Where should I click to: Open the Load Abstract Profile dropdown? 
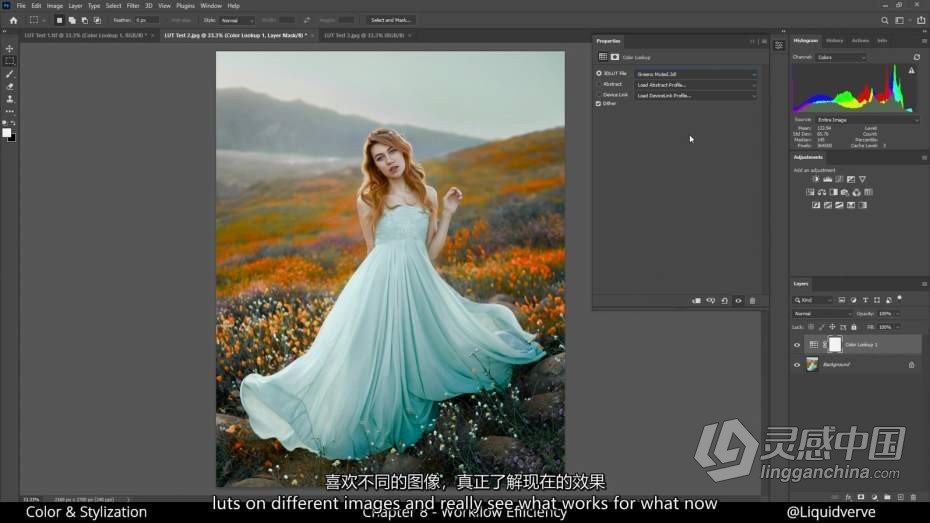696,85
